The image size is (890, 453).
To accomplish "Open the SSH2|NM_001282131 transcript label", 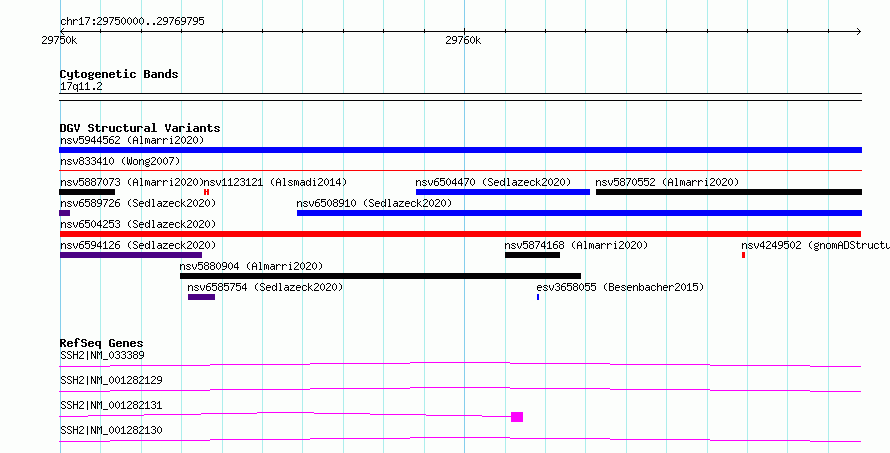I will point(111,405).
